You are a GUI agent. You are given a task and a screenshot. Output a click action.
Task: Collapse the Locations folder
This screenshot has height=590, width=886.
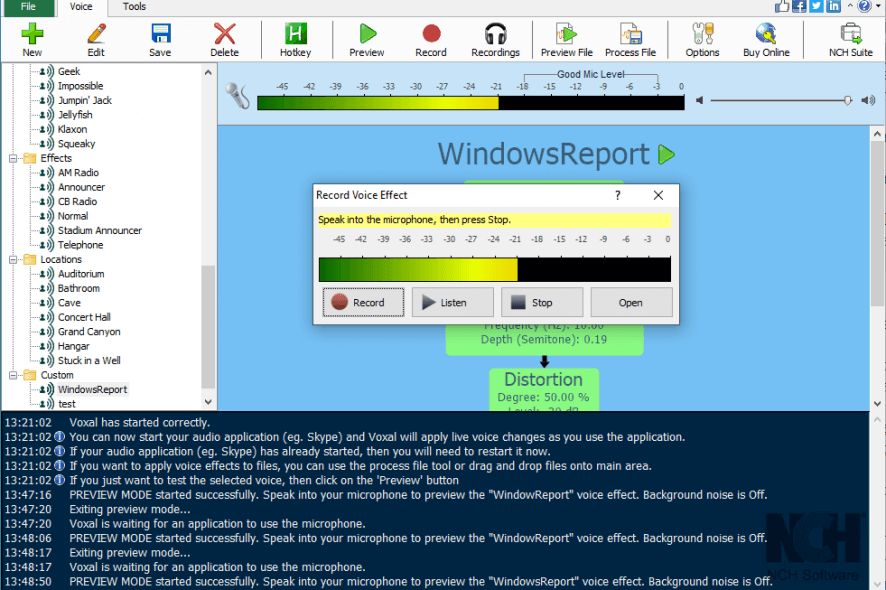[13, 259]
